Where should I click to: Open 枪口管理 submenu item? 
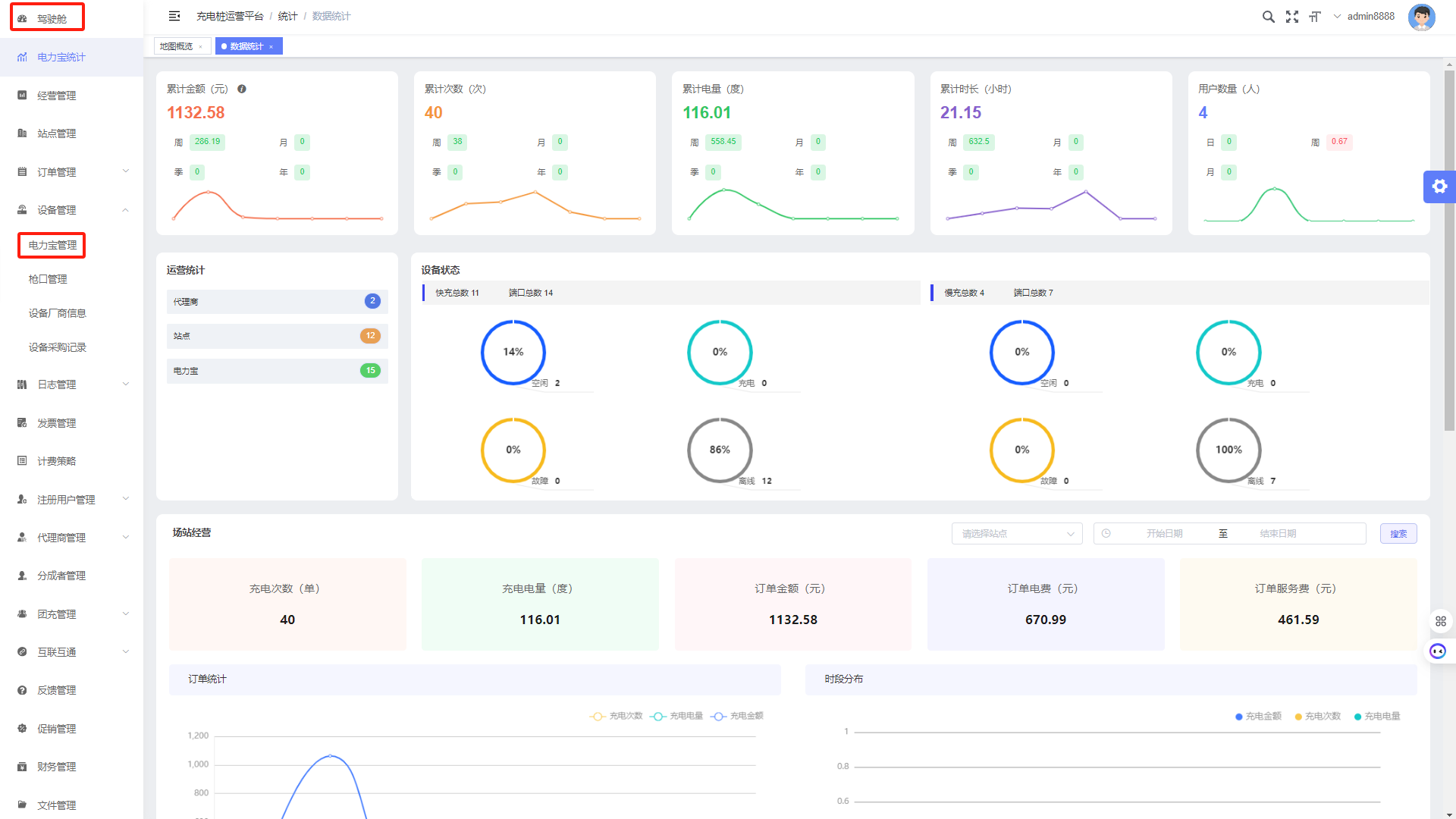(48, 279)
